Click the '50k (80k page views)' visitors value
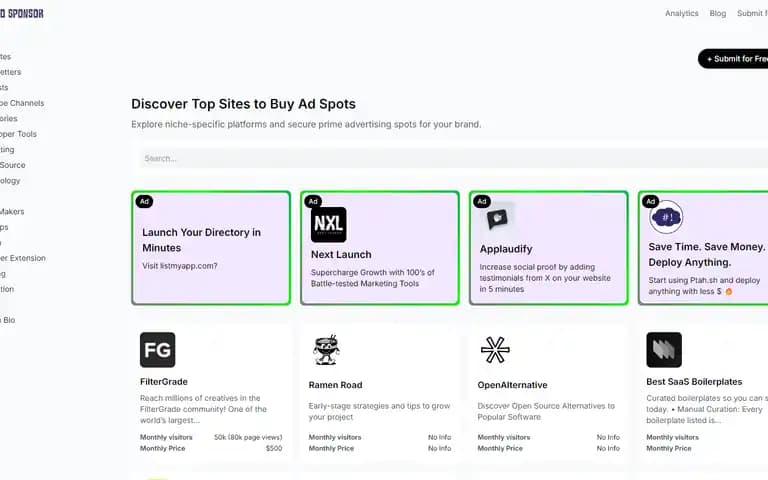768x480 pixels. 248,437
